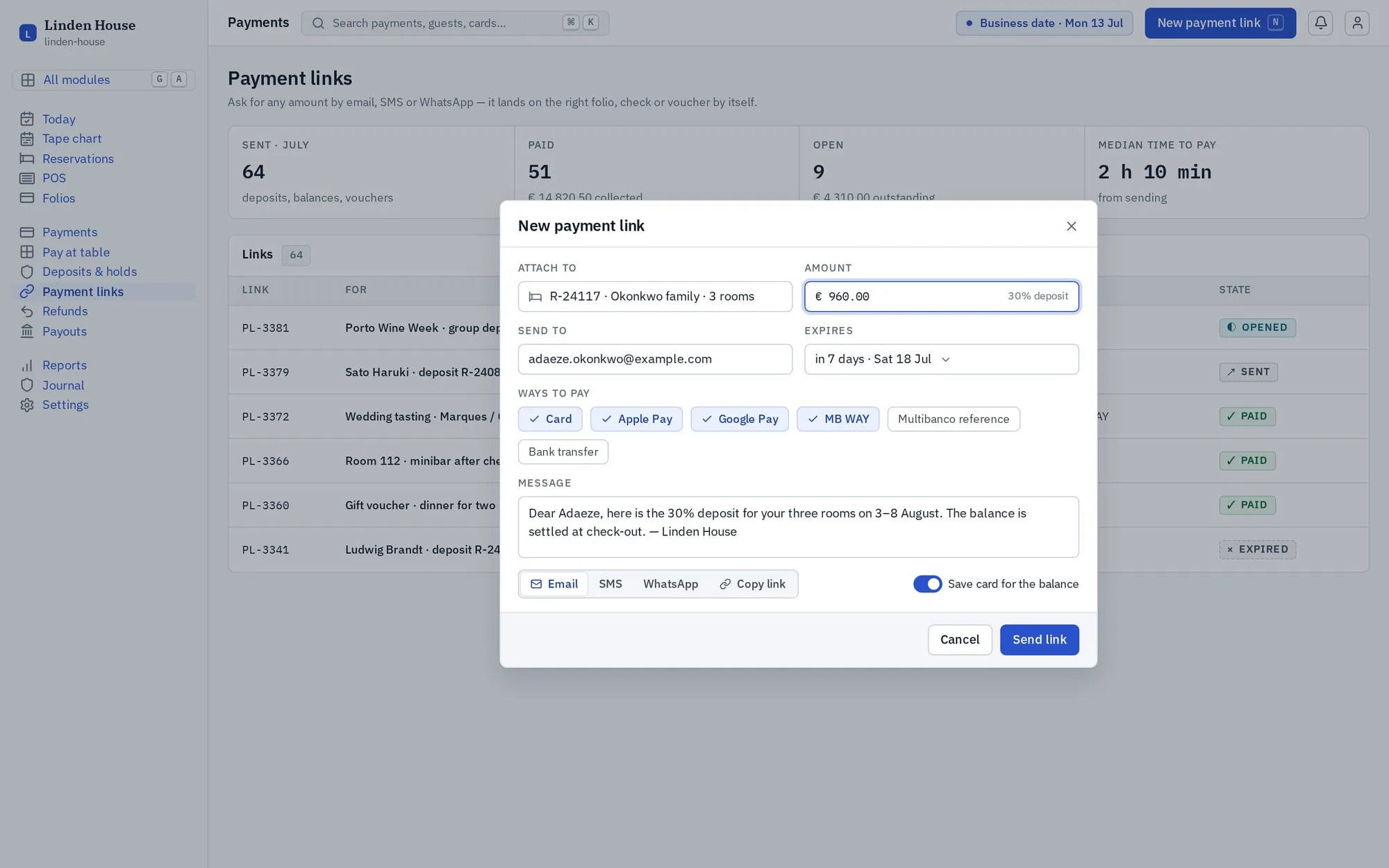Select WhatsApp delivery tab
This screenshot has width=1389, height=868.
pos(670,584)
